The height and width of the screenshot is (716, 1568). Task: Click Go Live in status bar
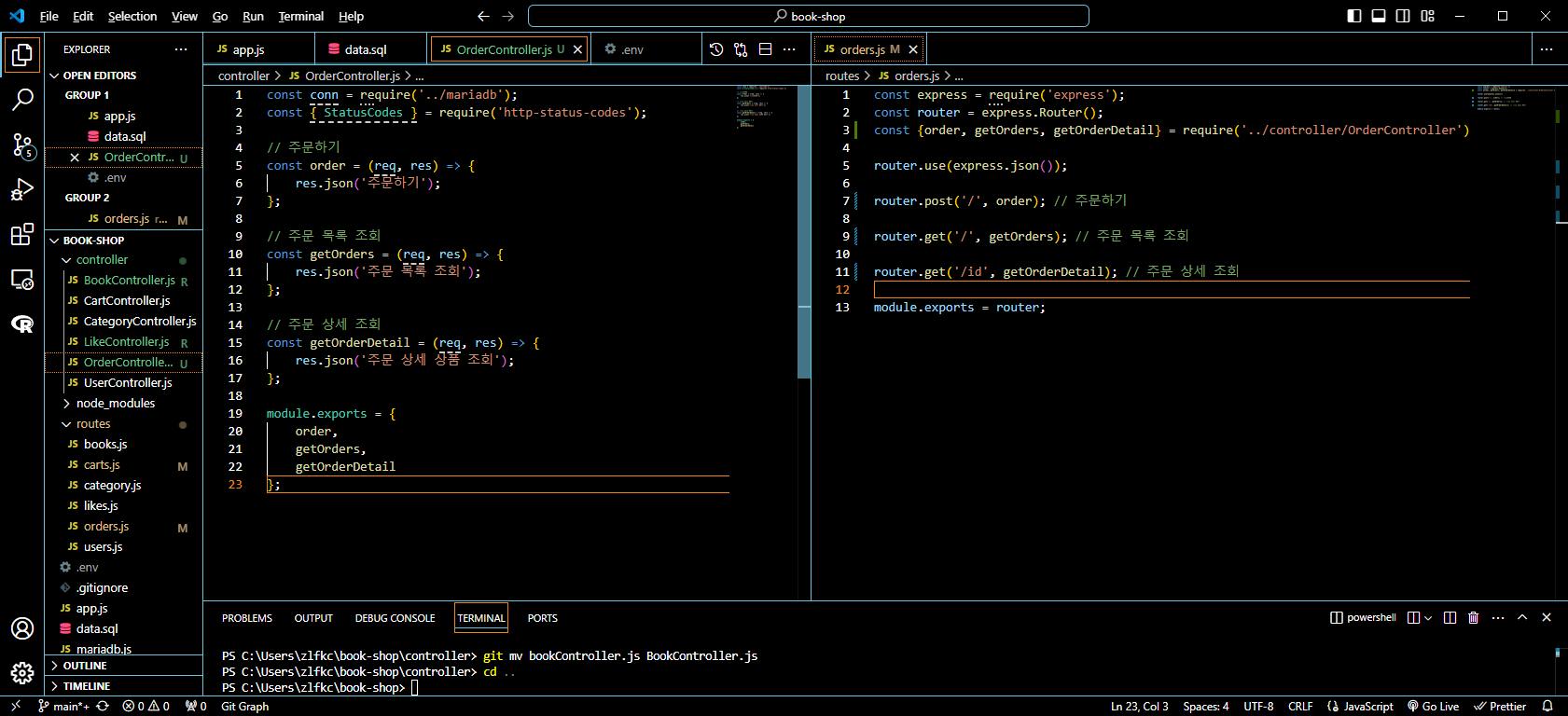click(x=1434, y=706)
